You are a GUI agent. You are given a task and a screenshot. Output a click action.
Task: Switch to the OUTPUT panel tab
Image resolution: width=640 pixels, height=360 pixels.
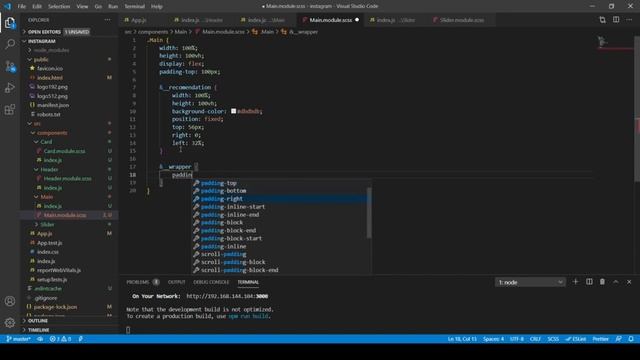(x=176, y=282)
